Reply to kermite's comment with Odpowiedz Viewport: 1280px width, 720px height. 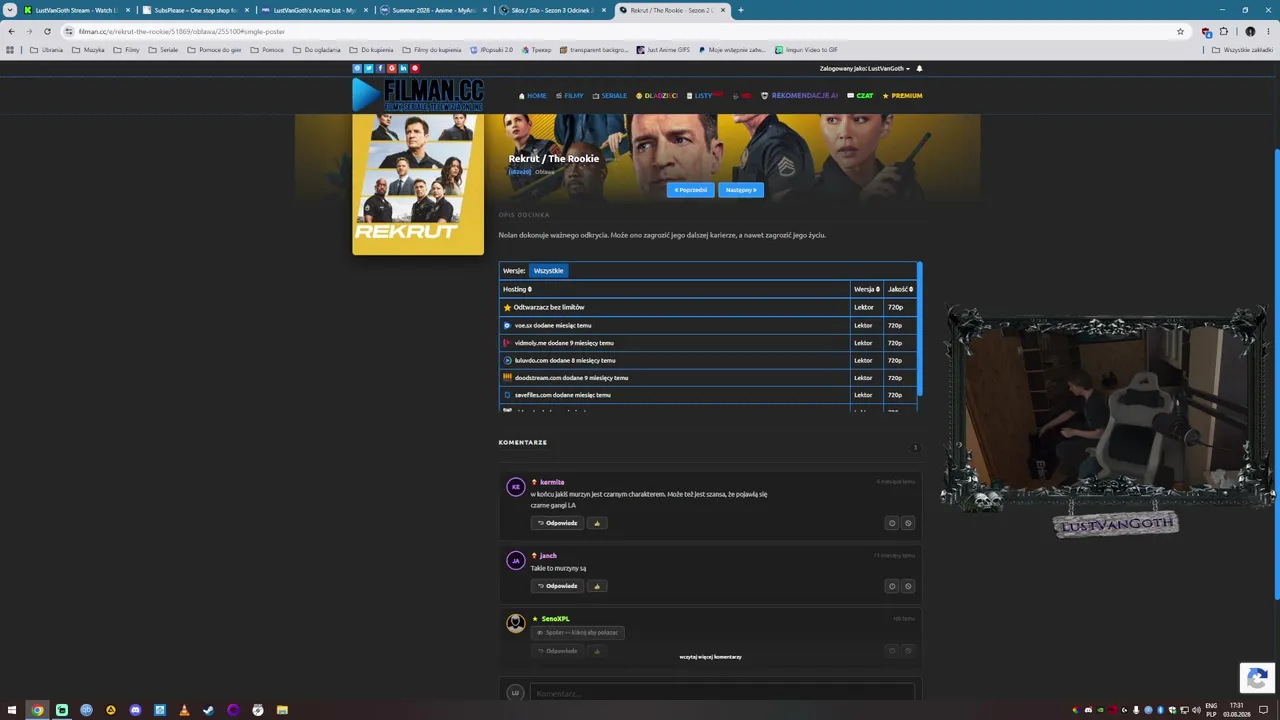coord(557,523)
